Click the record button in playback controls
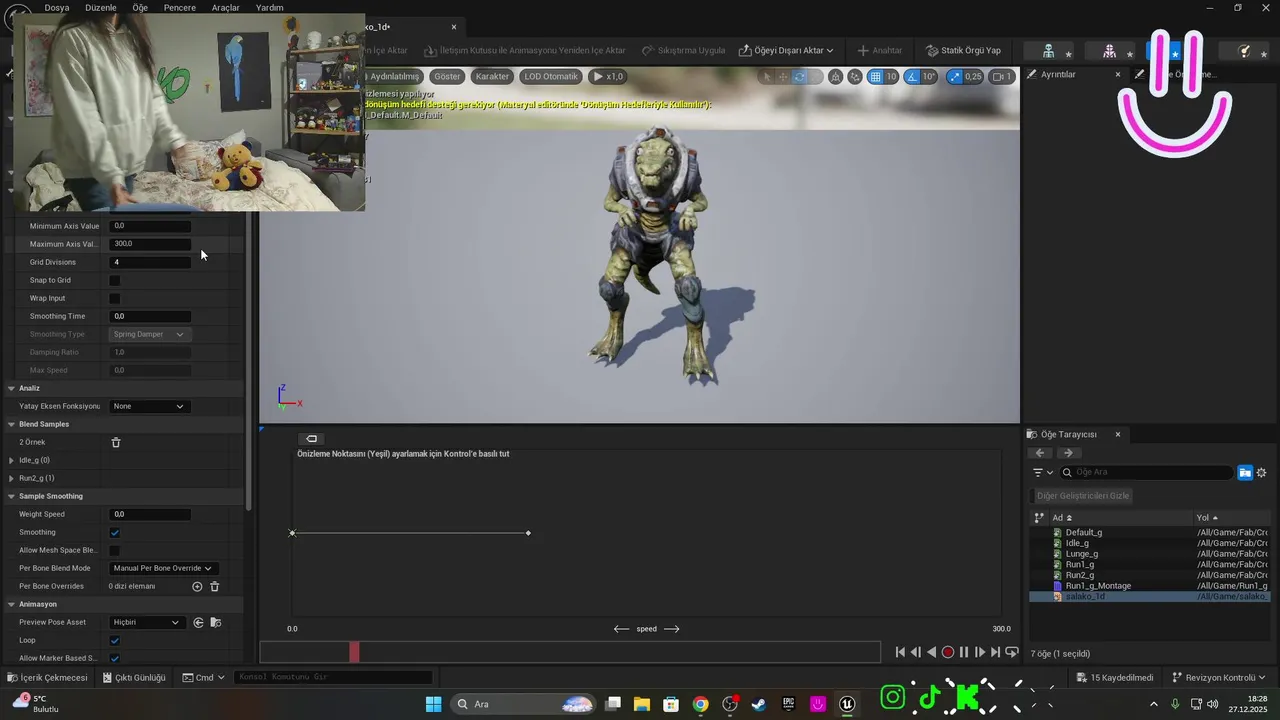The width and height of the screenshot is (1280, 720). coord(948,652)
